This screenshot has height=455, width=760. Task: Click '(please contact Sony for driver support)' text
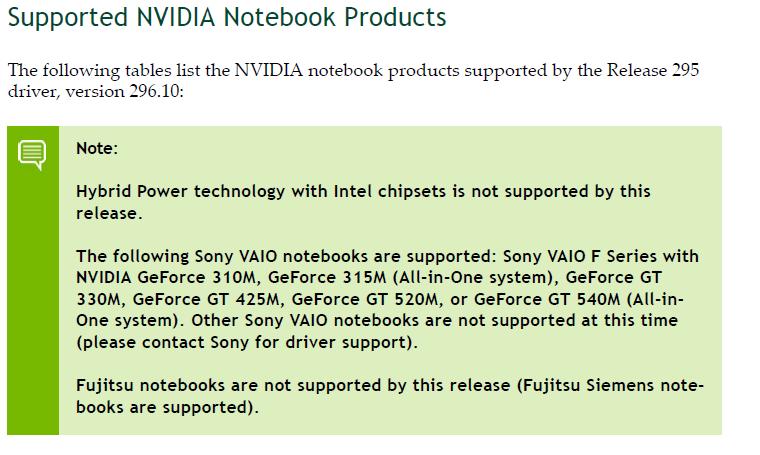(246, 342)
